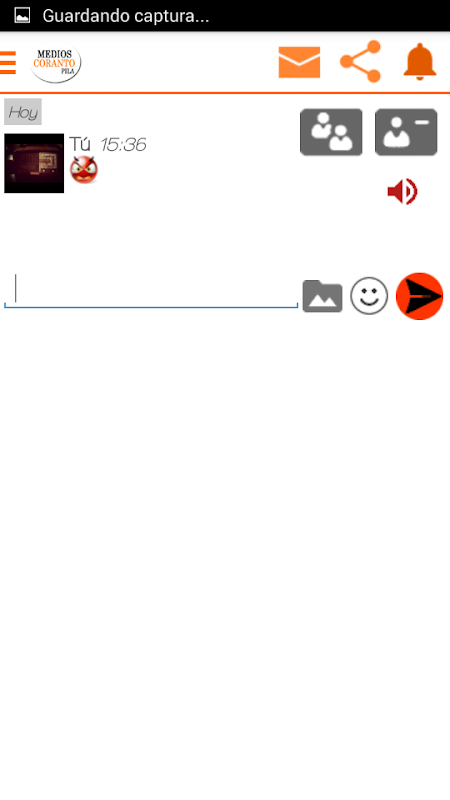
Task: Open the orange envelope mail icon
Action: 299,62
